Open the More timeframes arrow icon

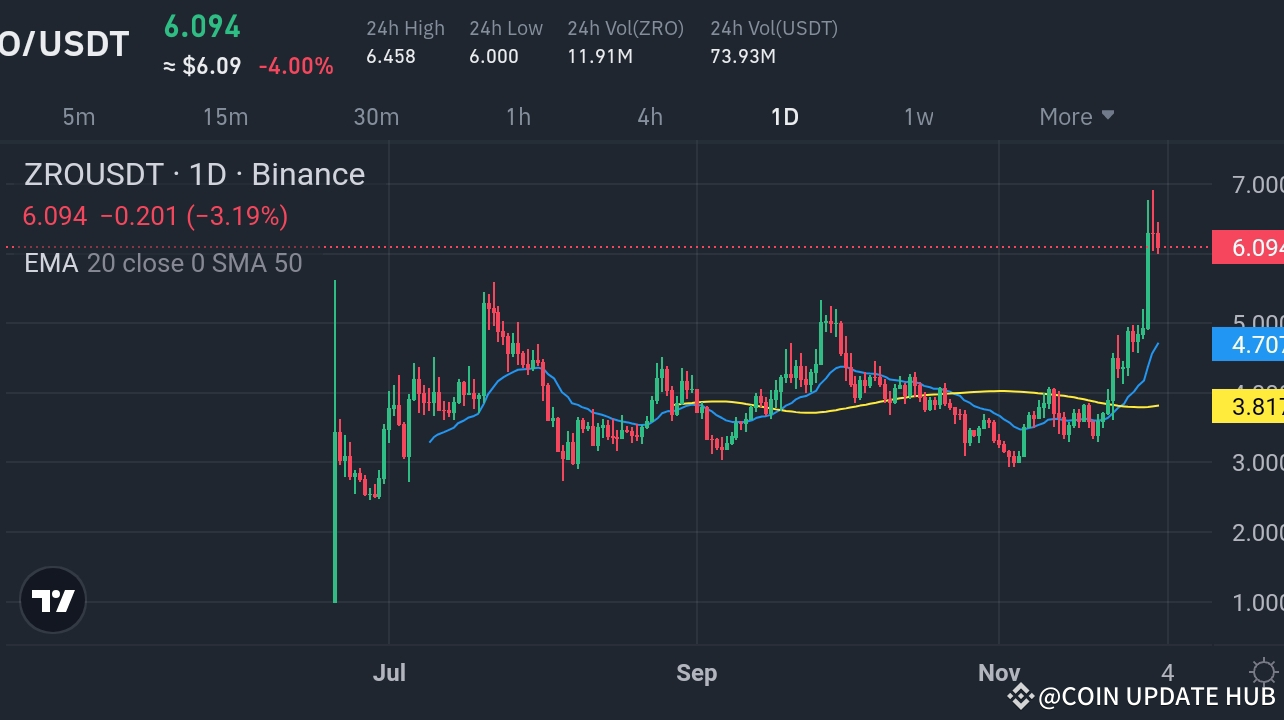click(1108, 116)
